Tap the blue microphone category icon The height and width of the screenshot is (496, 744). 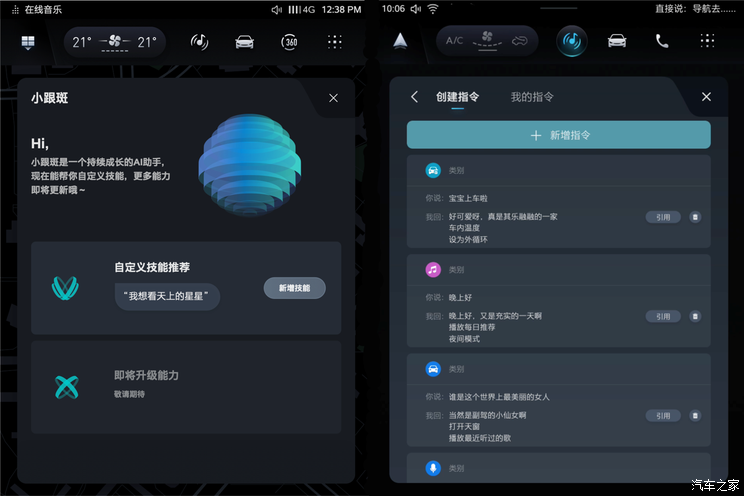coord(433,468)
